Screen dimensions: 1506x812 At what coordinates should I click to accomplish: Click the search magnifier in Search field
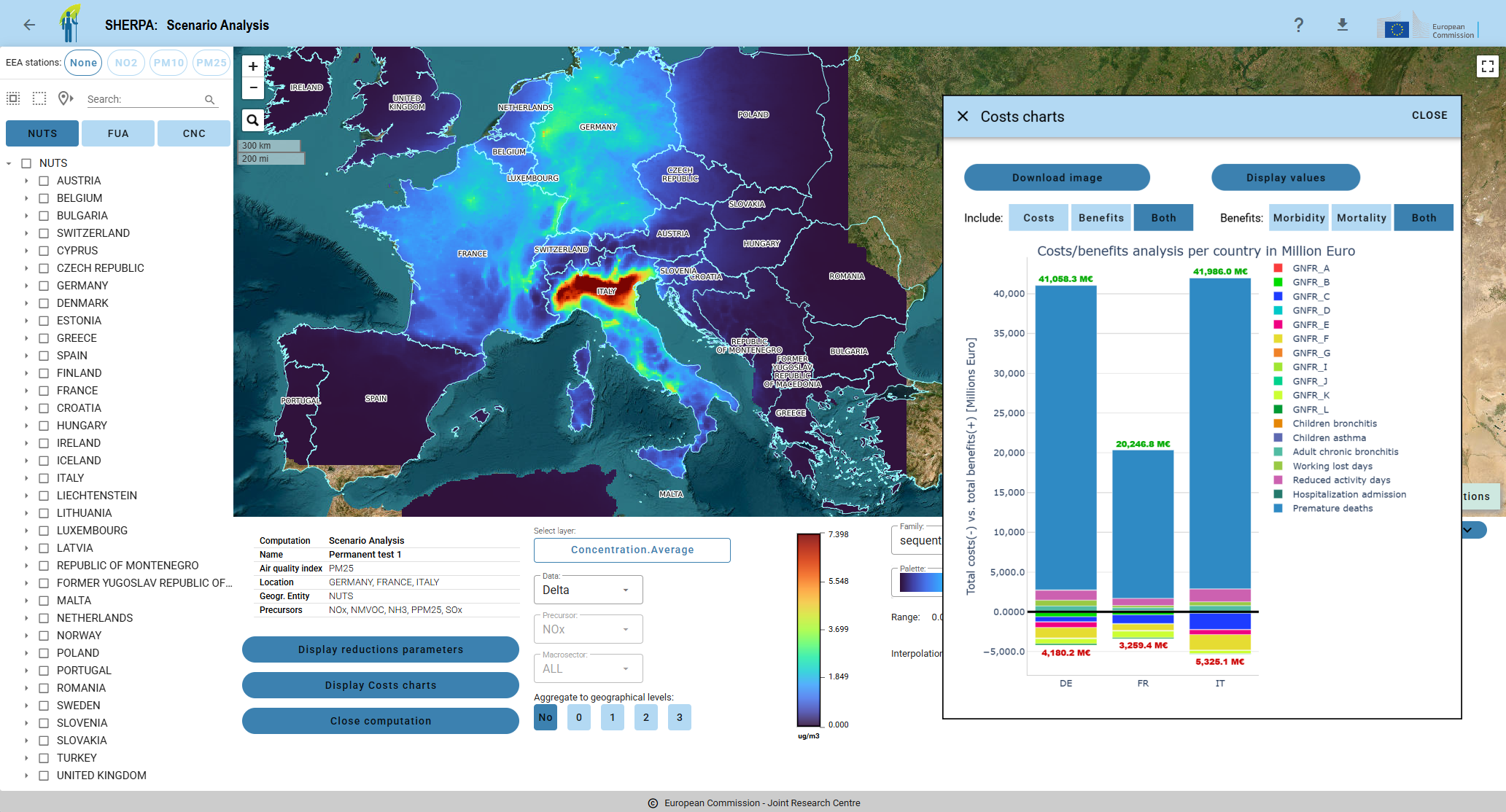coord(209,99)
